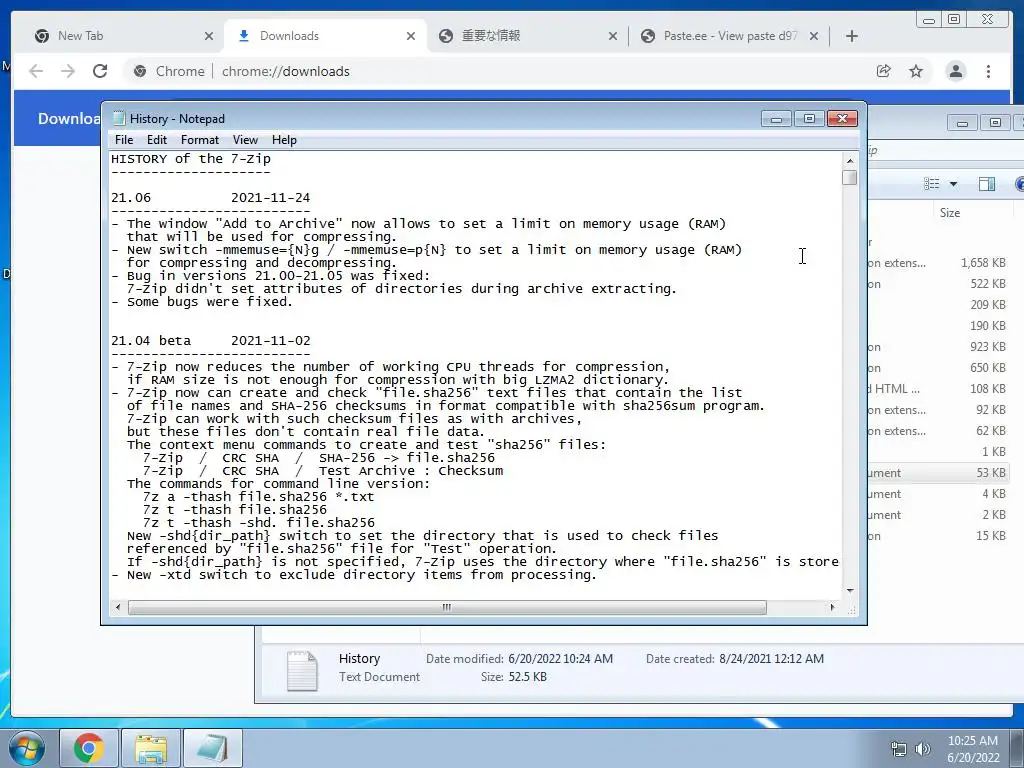Open Explorer view options dropdown arrow

(953, 184)
